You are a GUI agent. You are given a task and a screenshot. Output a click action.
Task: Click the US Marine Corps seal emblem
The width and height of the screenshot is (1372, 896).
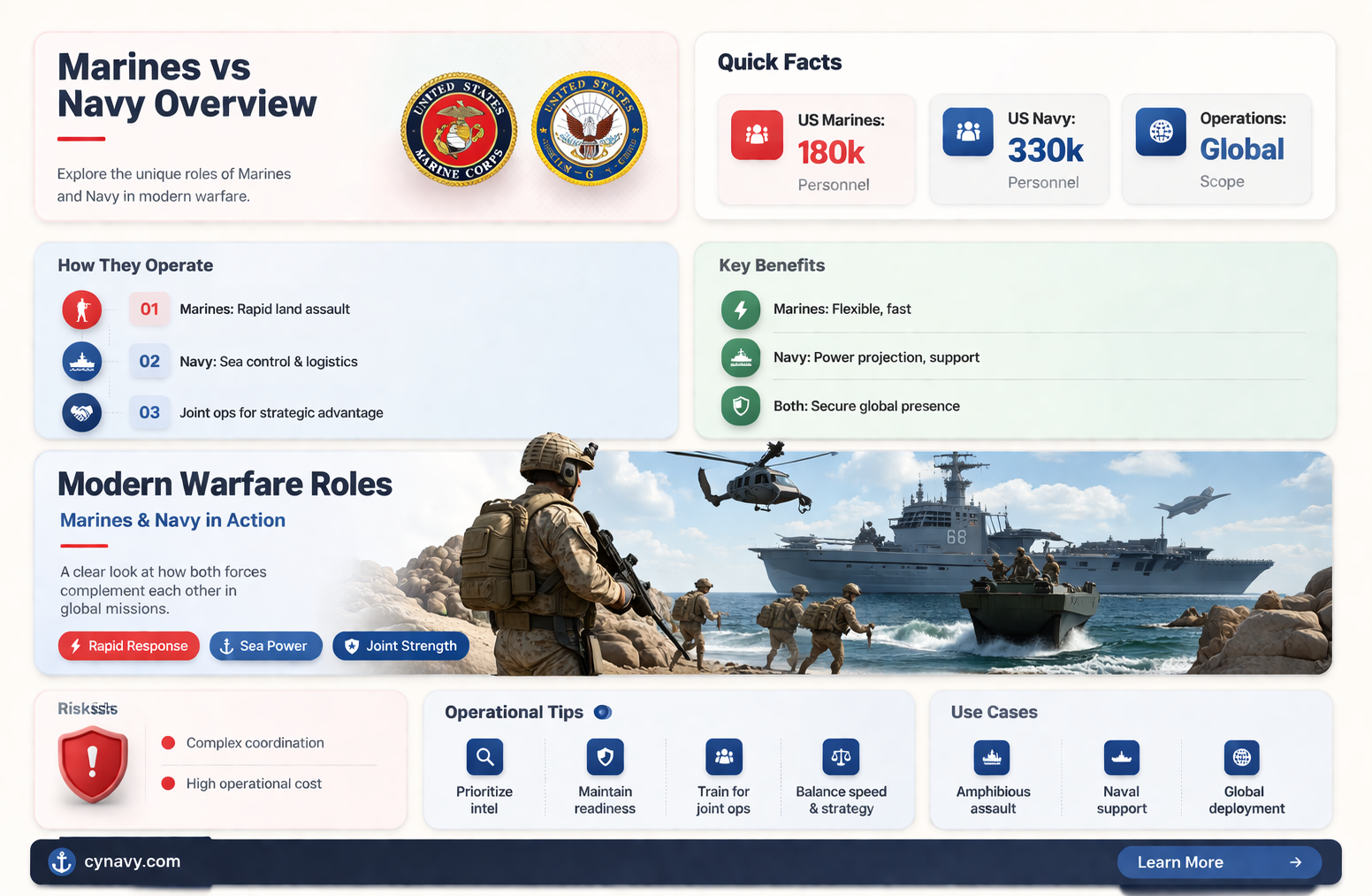pyautogui.click(x=459, y=129)
